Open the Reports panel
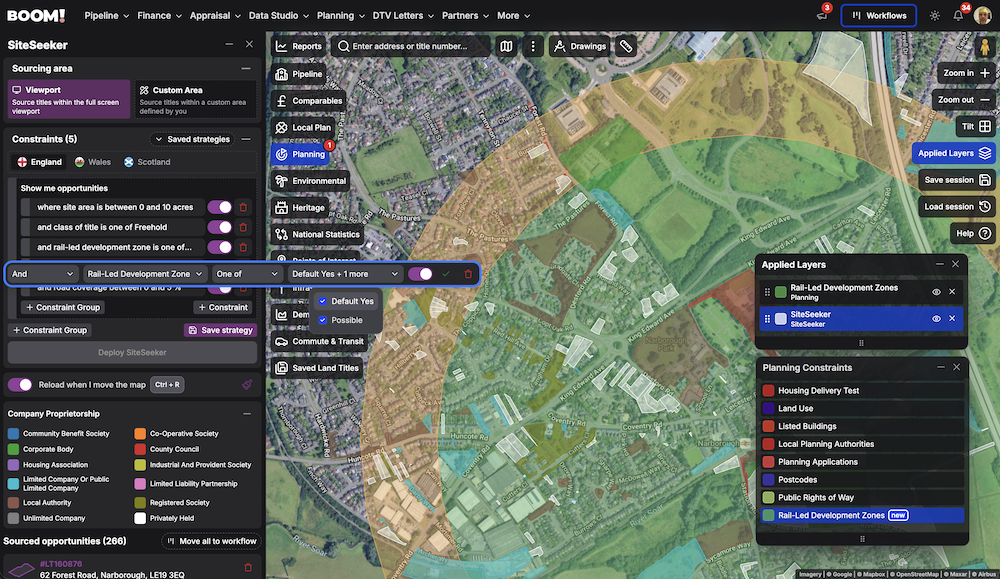 pyautogui.click(x=300, y=46)
